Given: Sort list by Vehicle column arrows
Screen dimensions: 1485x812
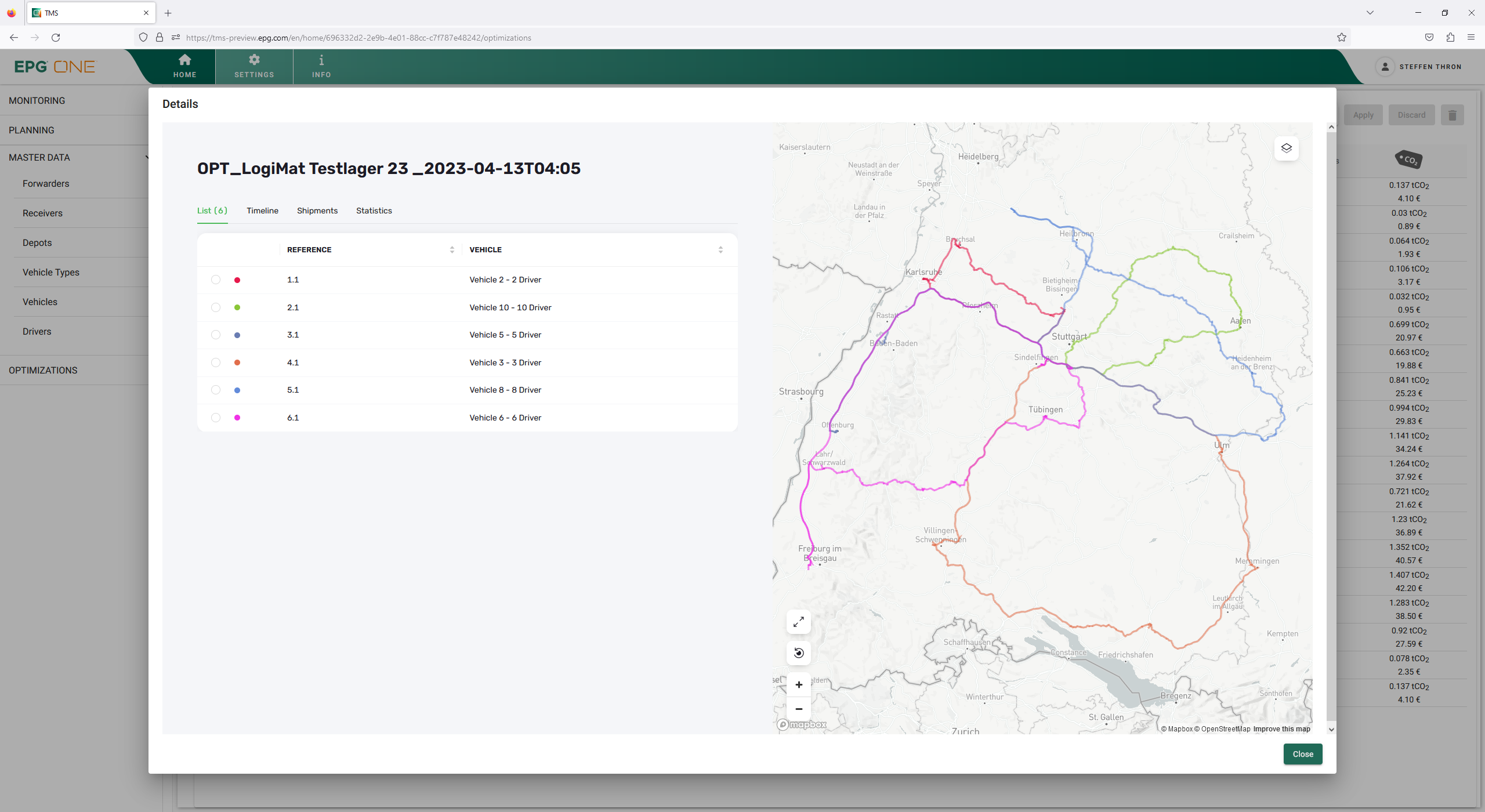Looking at the screenshot, I should (x=720, y=250).
